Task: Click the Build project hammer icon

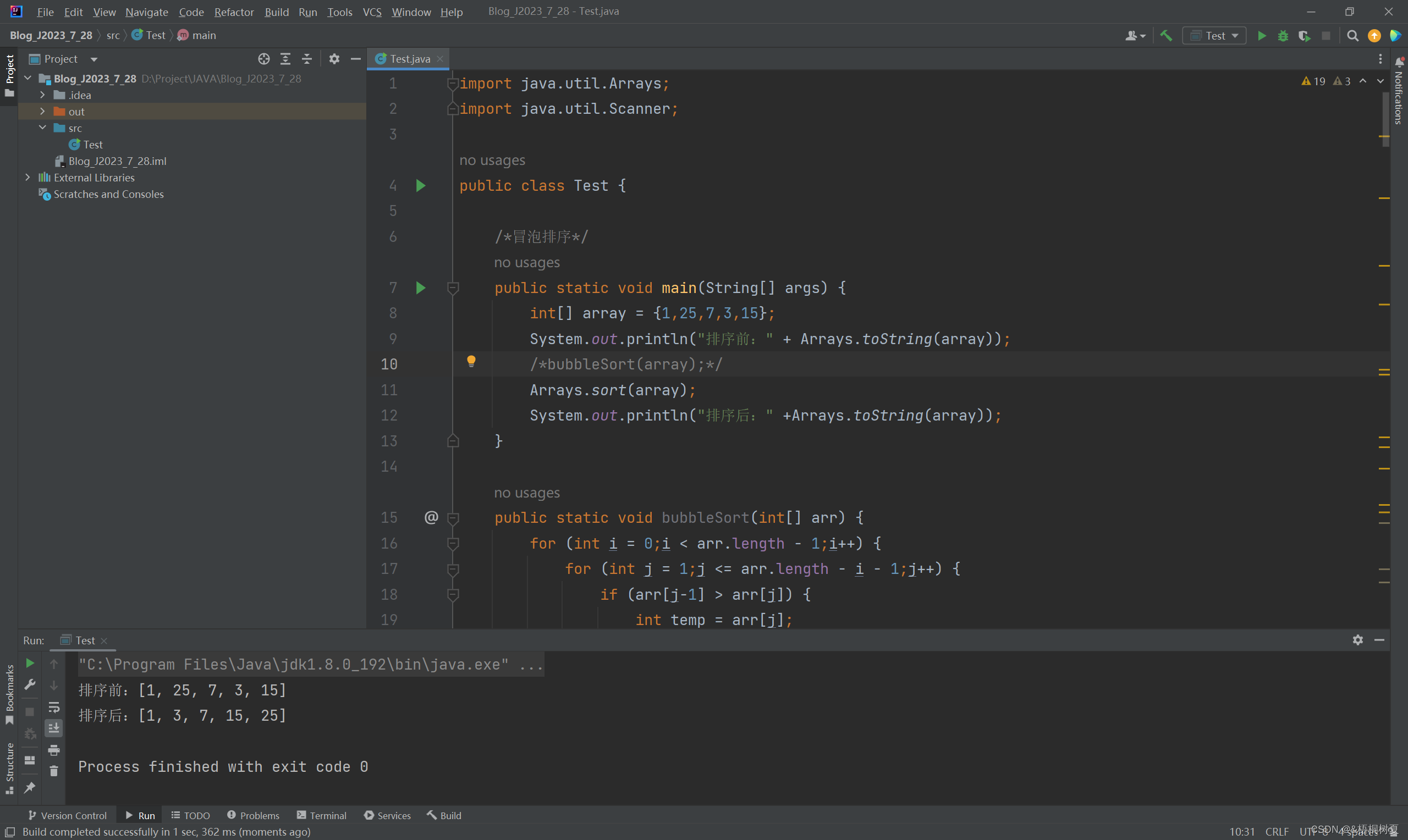Action: click(1166, 36)
